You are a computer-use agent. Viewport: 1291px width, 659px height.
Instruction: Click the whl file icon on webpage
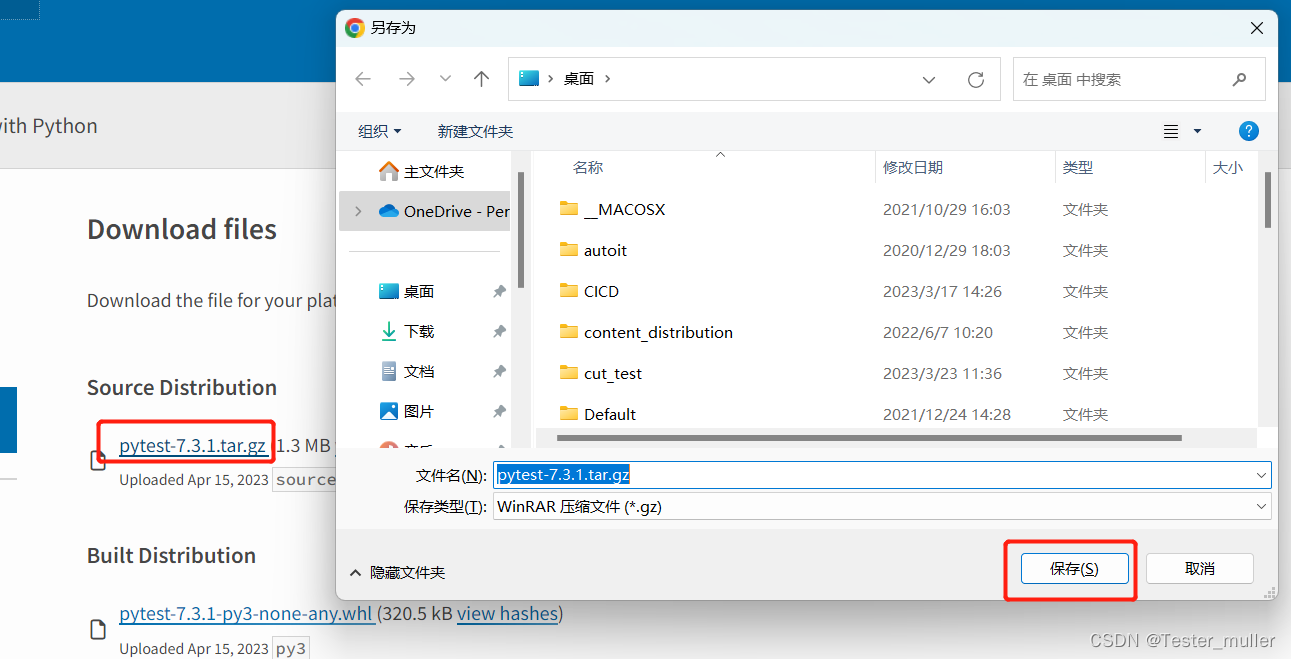(x=98, y=629)
